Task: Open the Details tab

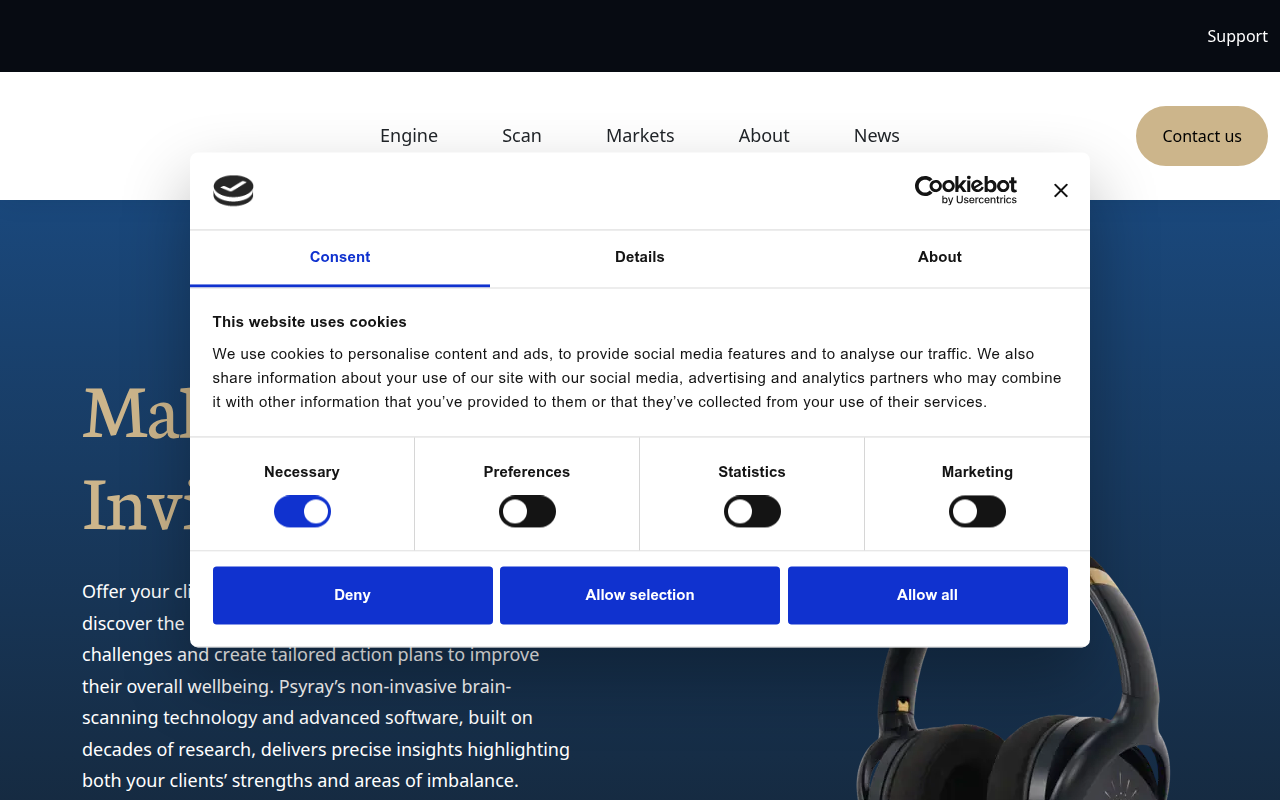Action: 640,257
